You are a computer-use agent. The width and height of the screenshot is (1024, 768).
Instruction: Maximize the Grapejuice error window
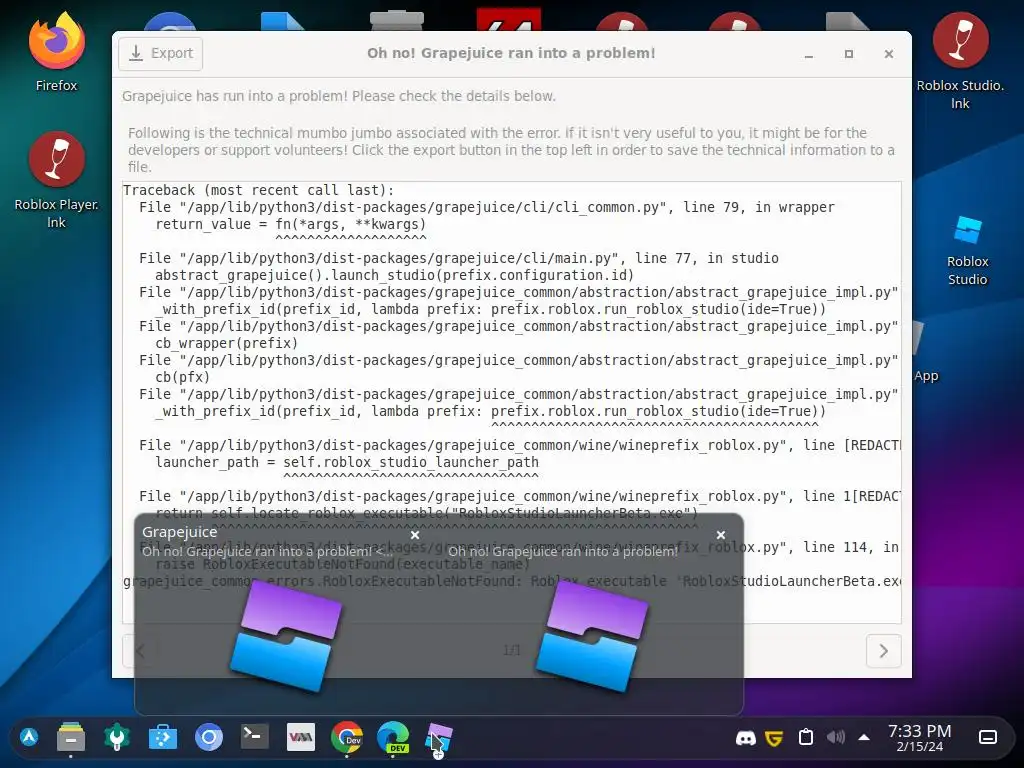click(x=848, y=54)
